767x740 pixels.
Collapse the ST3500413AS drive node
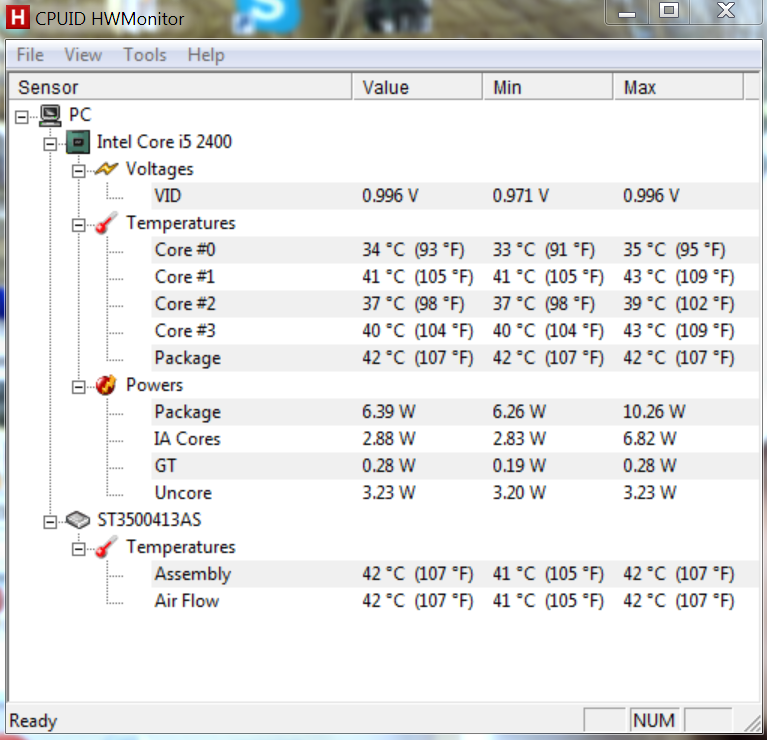50,522
